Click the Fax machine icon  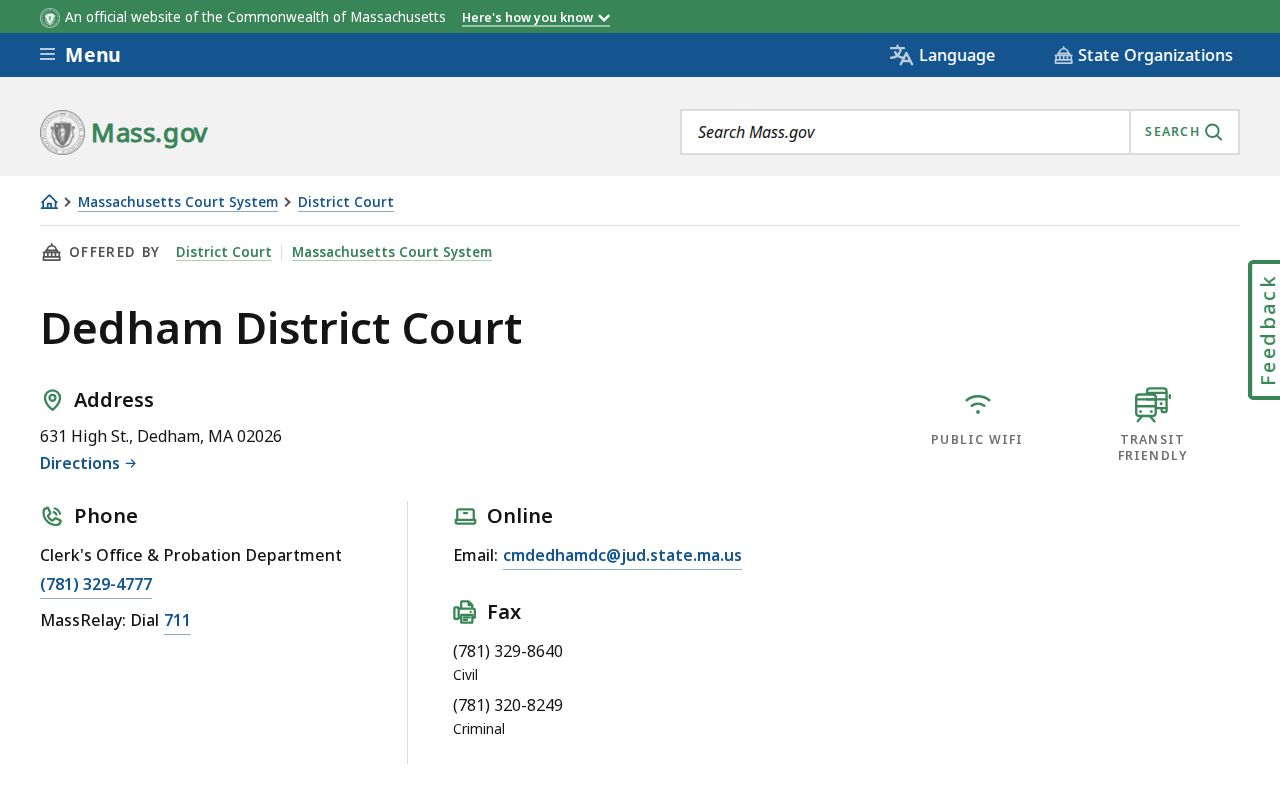pos(465,612)
